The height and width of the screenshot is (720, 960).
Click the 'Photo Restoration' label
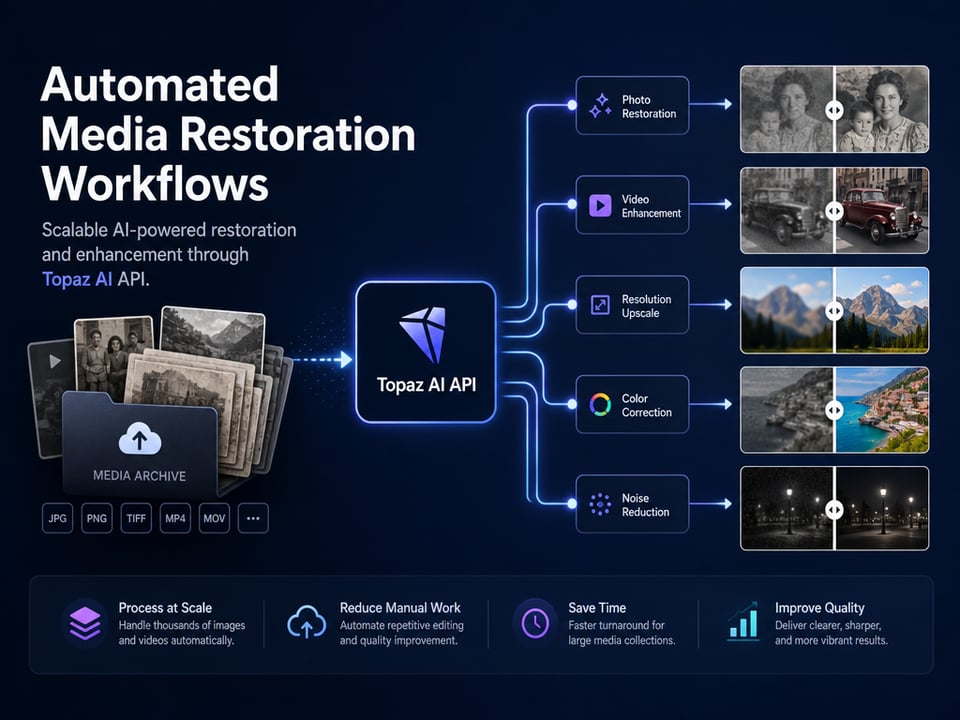pyautogui.click(x=649, y=107)
